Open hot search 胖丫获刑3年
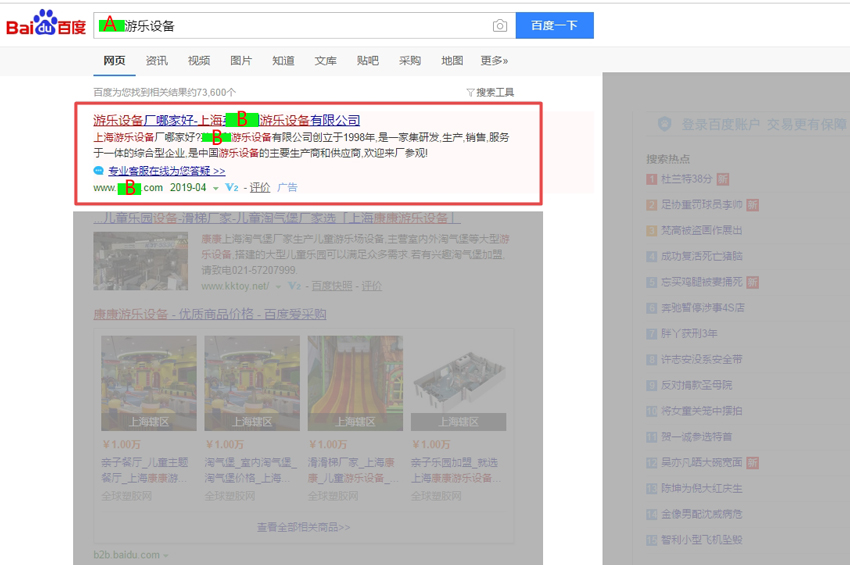 pyautogui.click(x=689, y=333)
